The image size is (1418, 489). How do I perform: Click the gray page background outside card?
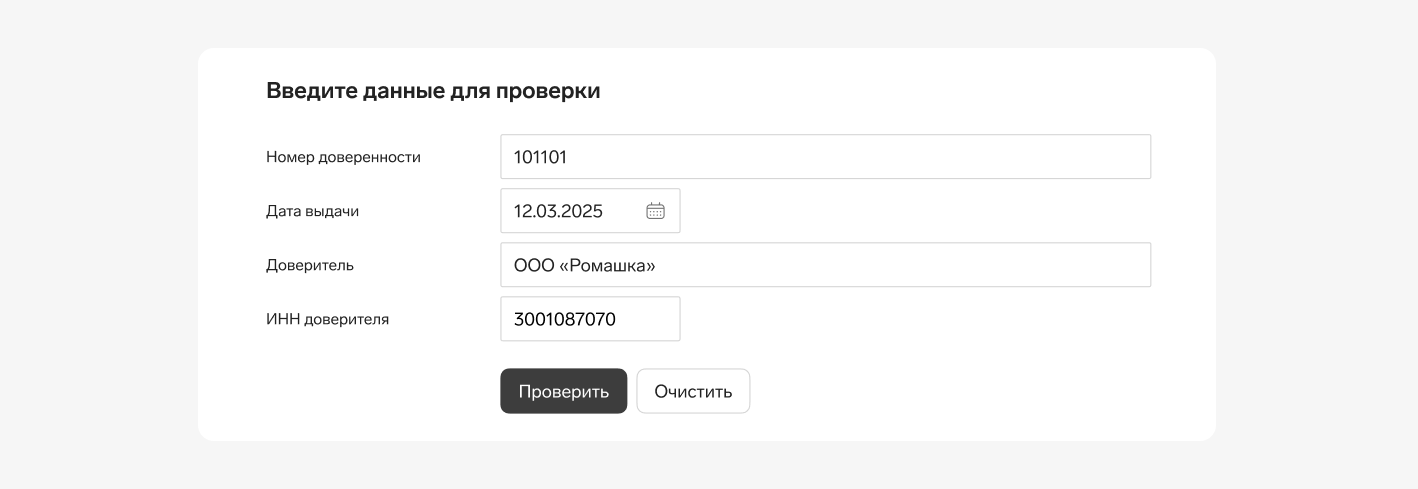tap(100, 250)
